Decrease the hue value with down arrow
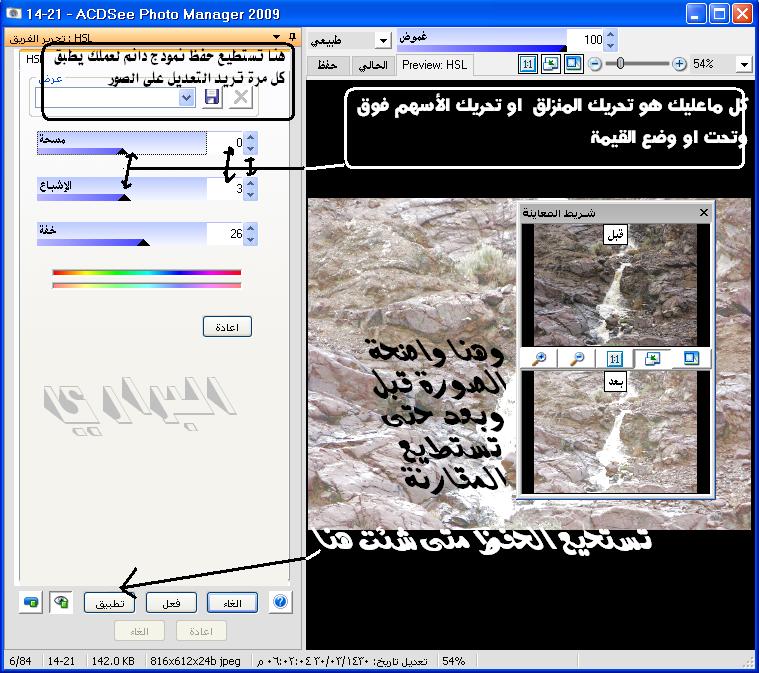Image resolution: width=759 pixels, height=673 pixels. (x=250, y=149)
